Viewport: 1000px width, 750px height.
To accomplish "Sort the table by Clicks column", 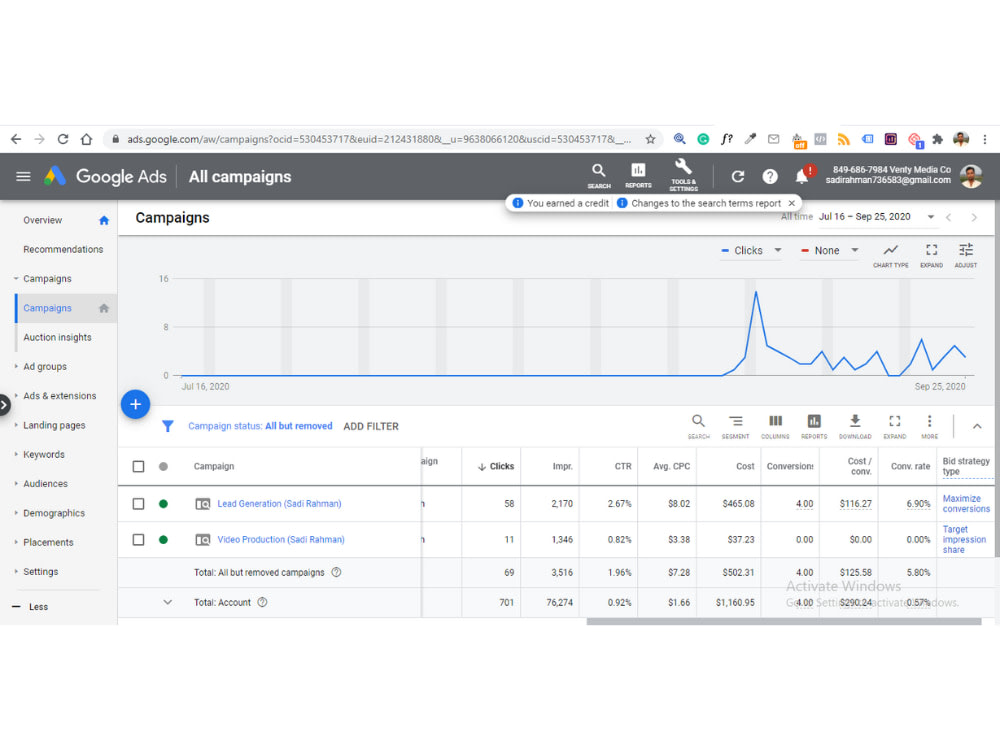I will pos(496,466).
